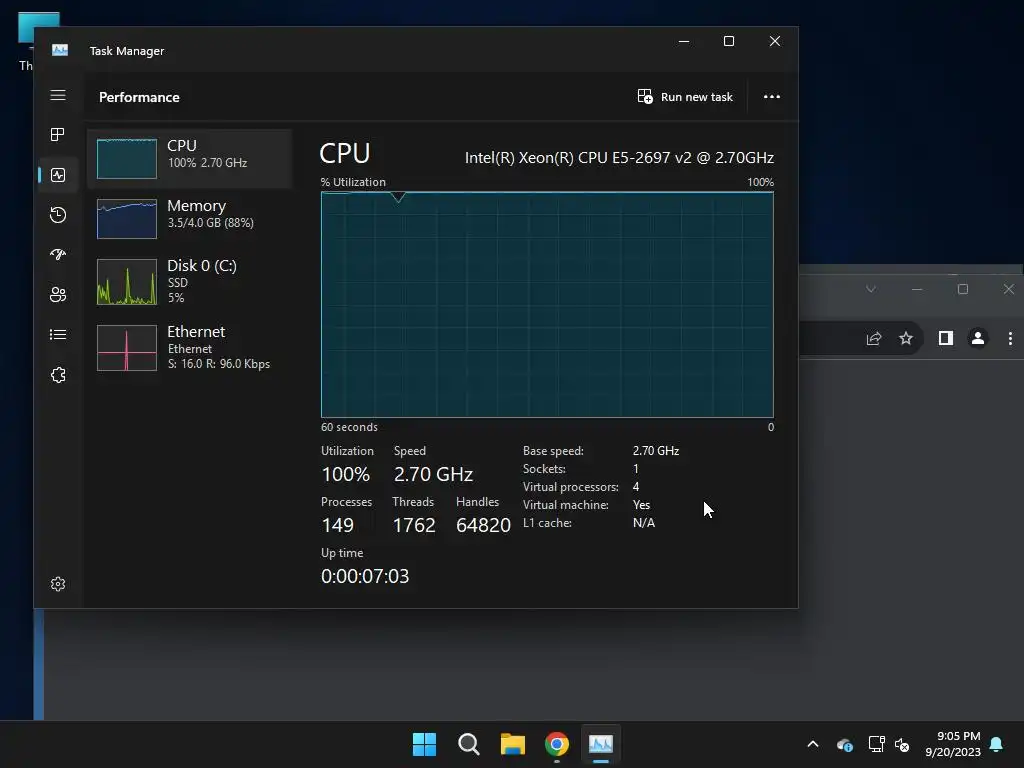Click the network tray icon

click(x=876, y=744)
